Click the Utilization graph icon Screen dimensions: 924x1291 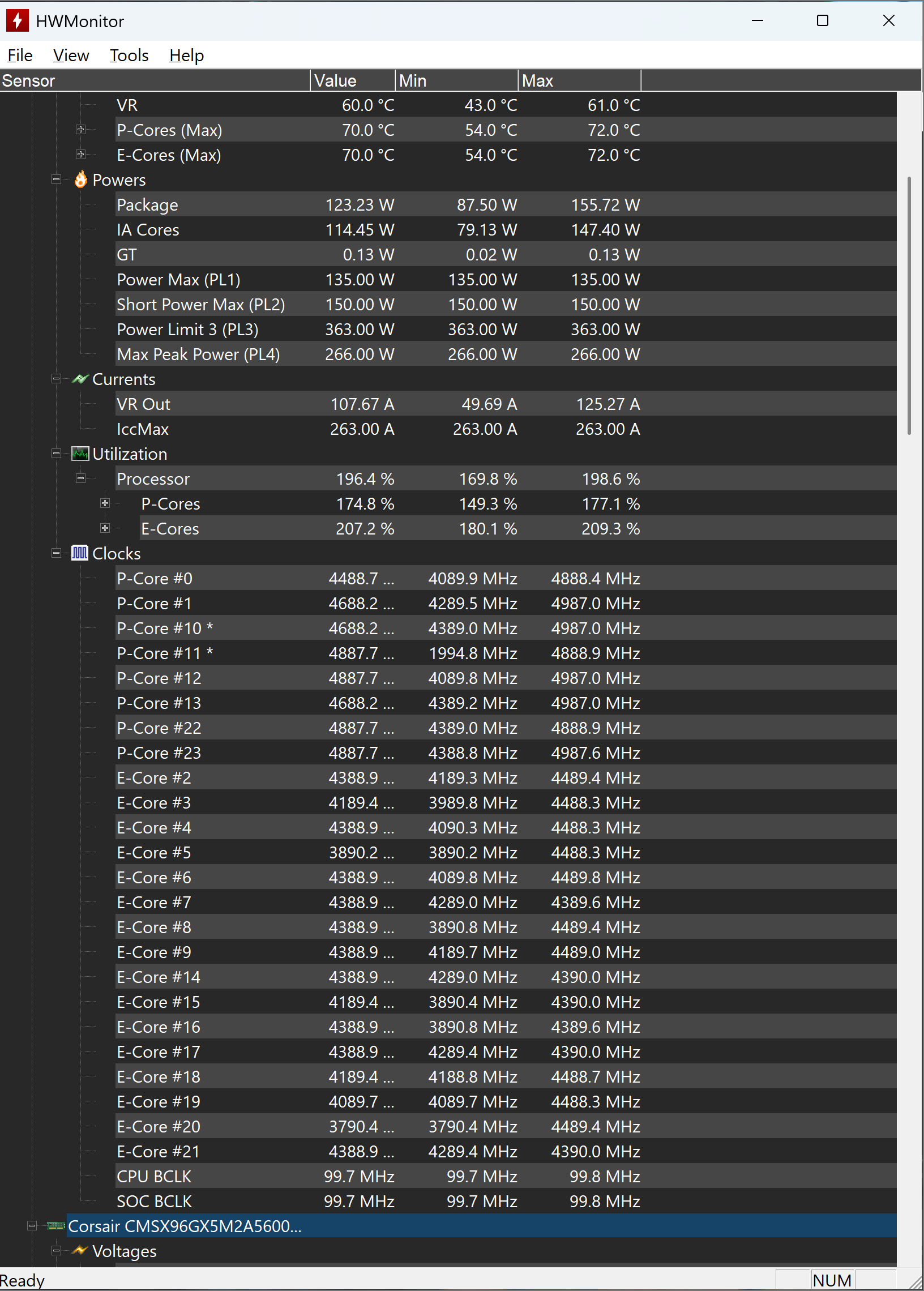(x=80, y=454)
